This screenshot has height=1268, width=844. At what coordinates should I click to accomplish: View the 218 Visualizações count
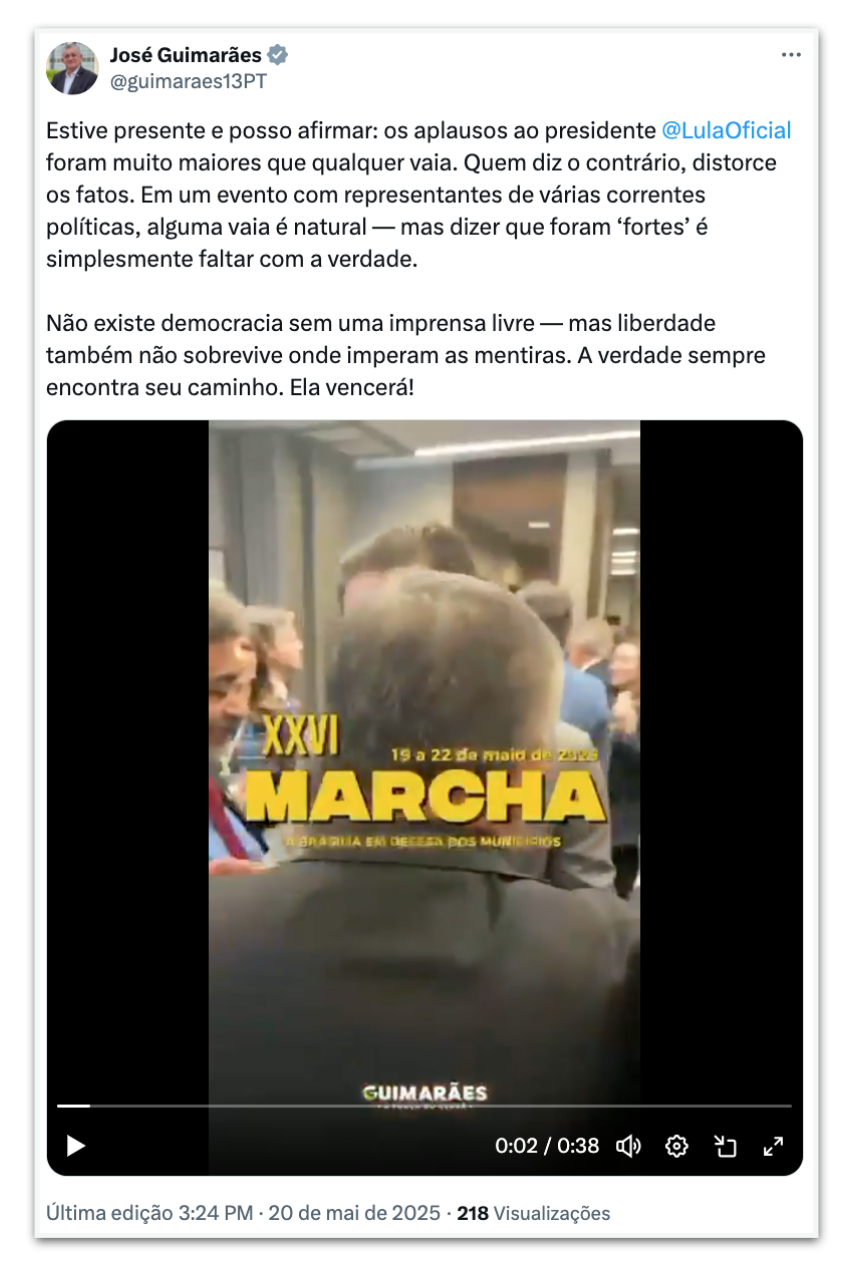[533, 1213]
